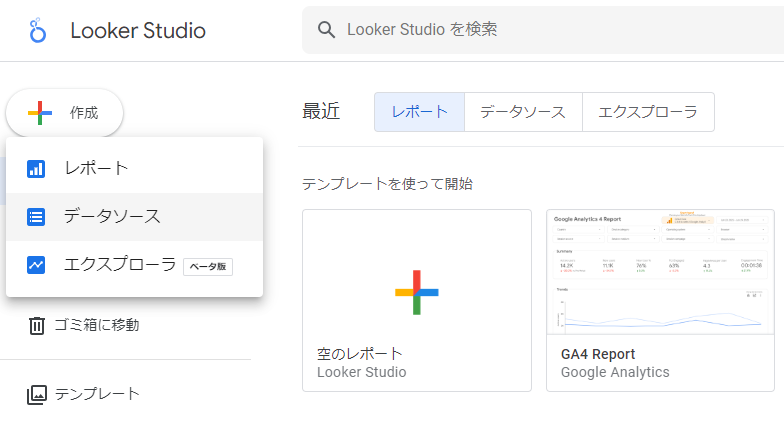The image size is (784, 421).
Task: Click the blue bar chart レポート icon
Action: 36,169
